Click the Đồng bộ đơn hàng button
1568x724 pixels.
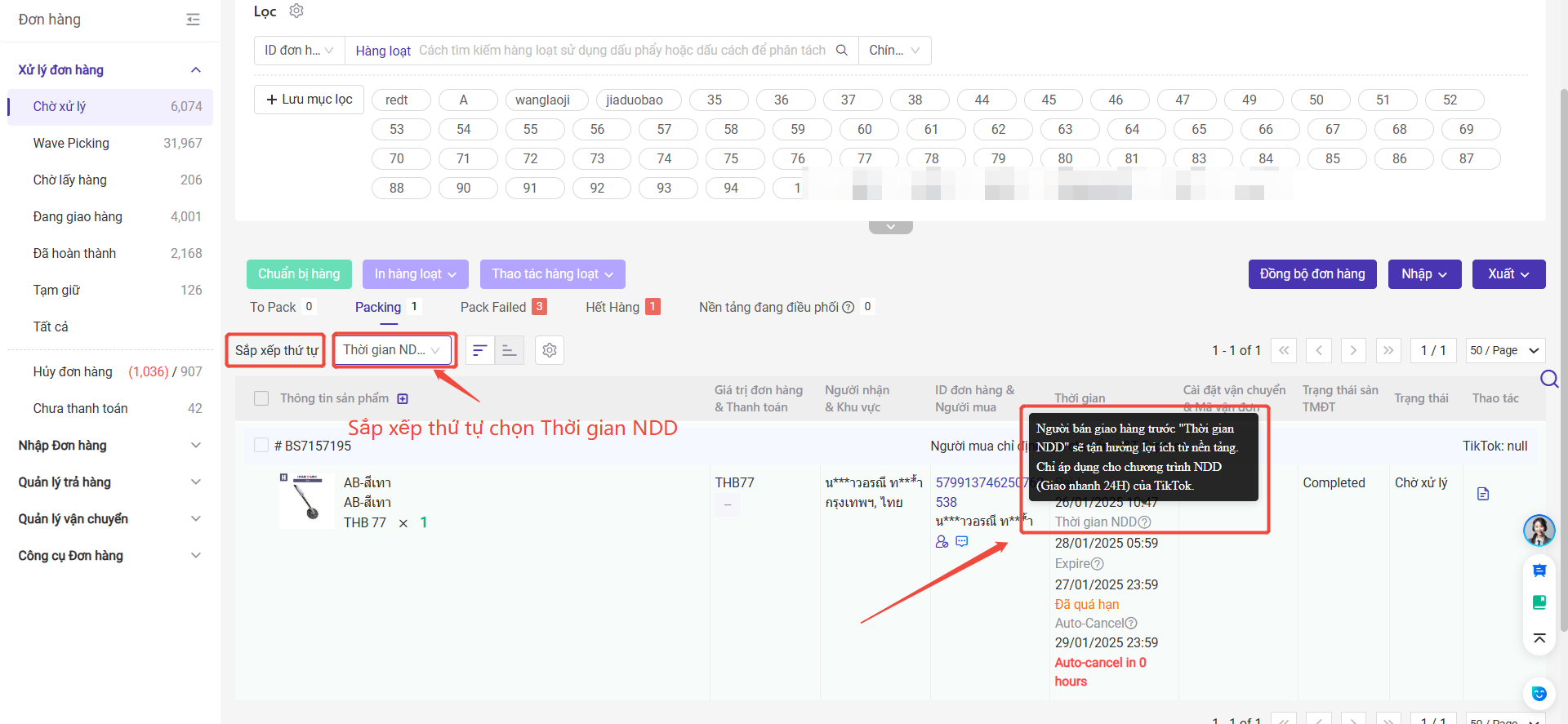tap(1312, 274)
